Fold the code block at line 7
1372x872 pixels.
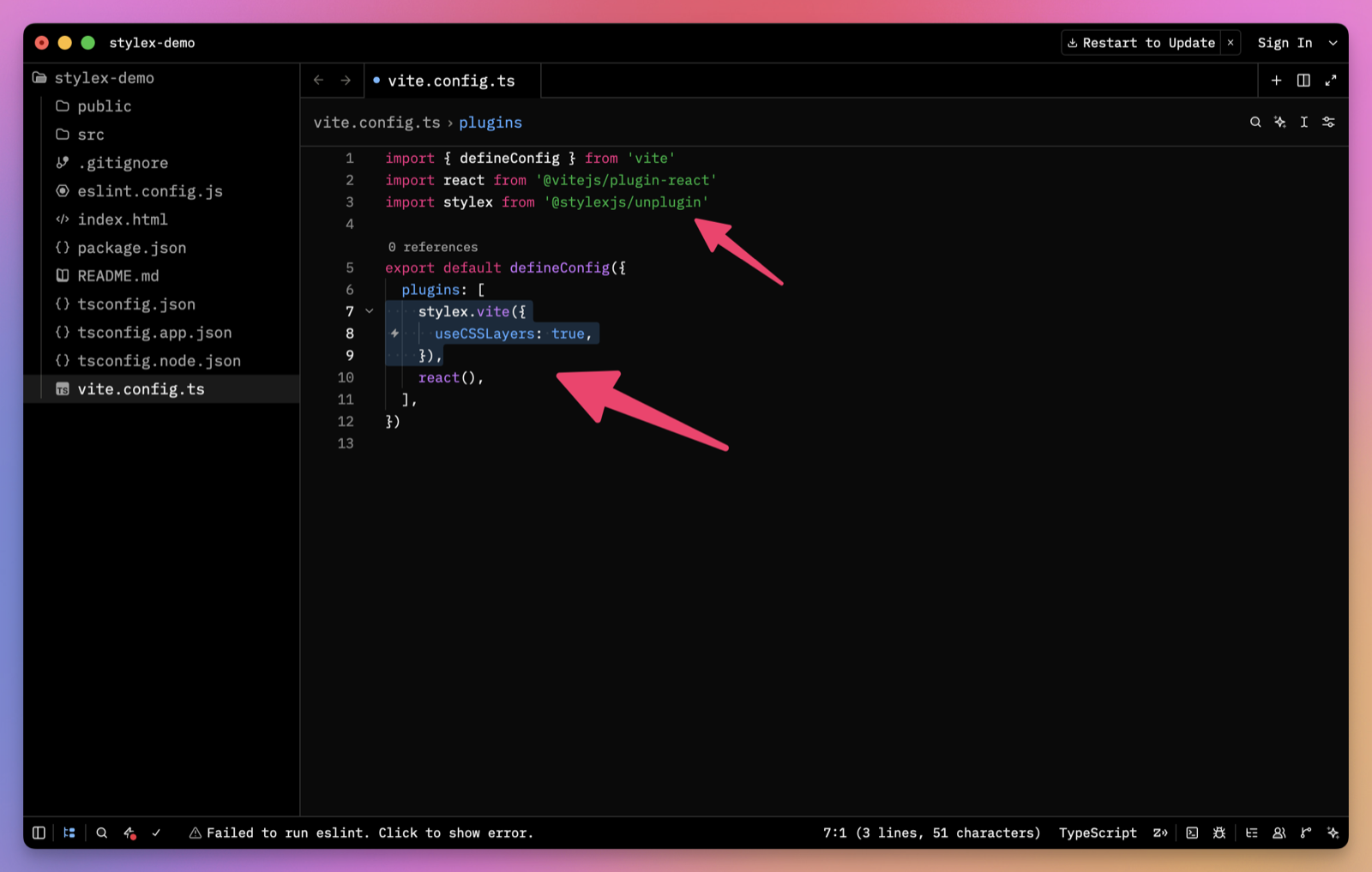[x=370, y=311]
